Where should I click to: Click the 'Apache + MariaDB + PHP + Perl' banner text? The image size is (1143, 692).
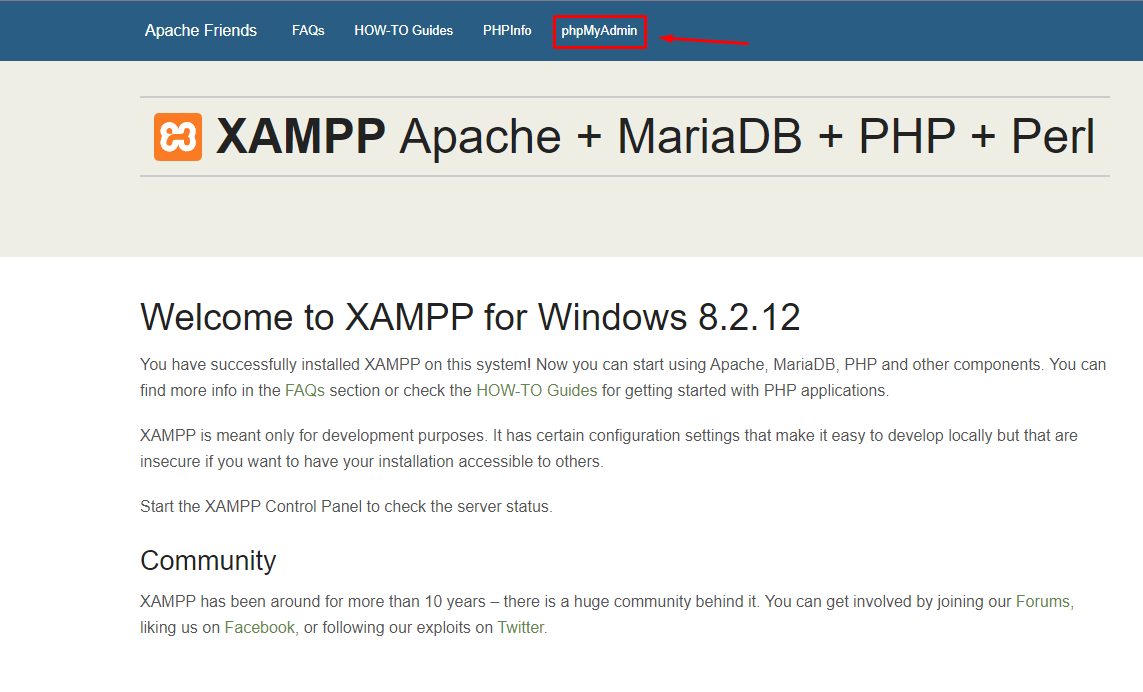pyautogui.click(x=746, y=137)
